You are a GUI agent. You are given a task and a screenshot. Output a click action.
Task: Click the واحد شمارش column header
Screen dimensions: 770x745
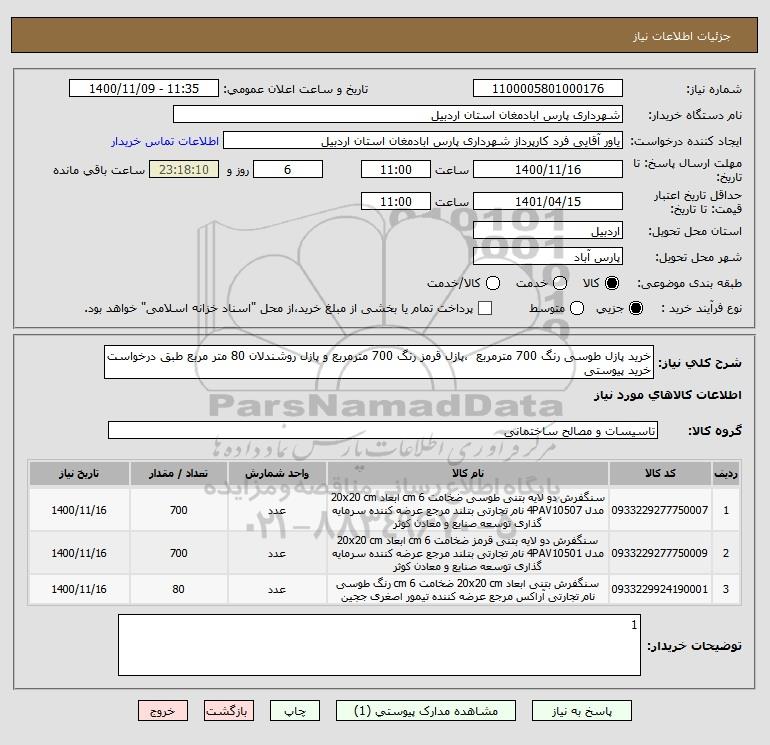click(277, 473)
